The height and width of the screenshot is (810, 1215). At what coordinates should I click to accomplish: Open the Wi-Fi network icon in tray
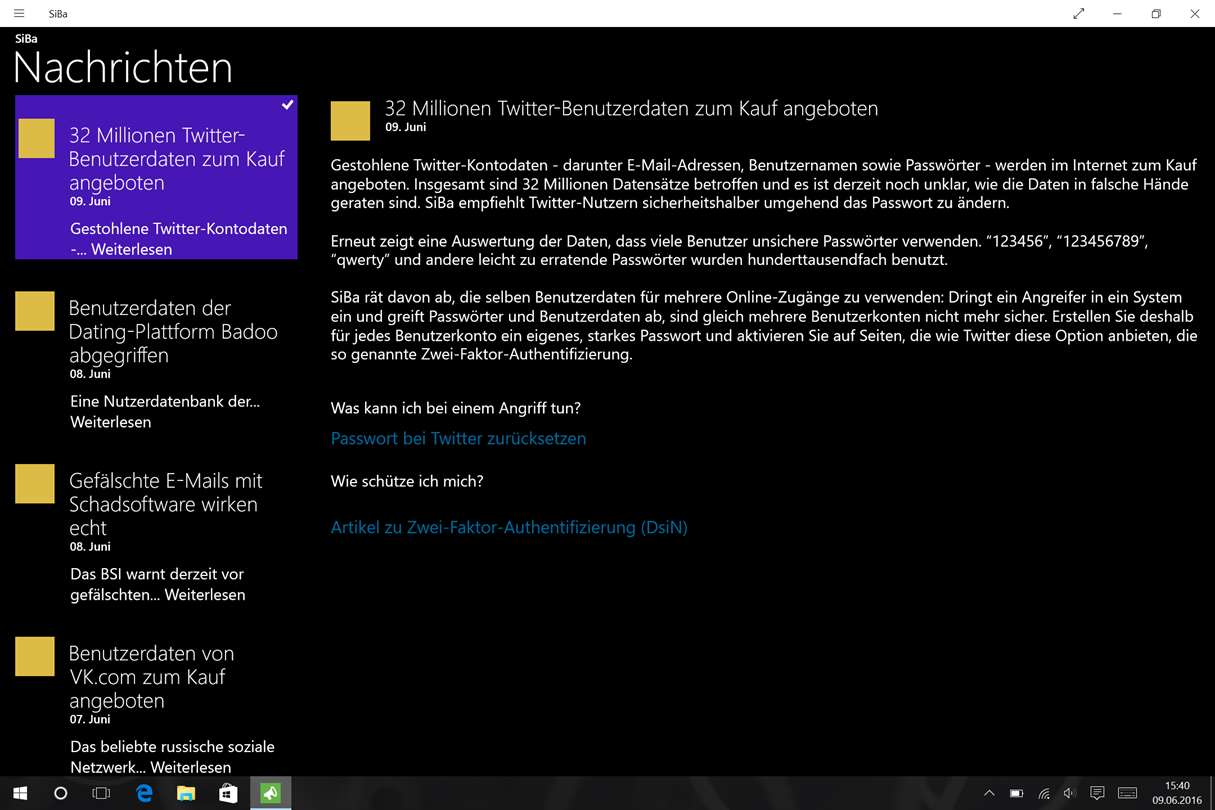pos(1044,793)
